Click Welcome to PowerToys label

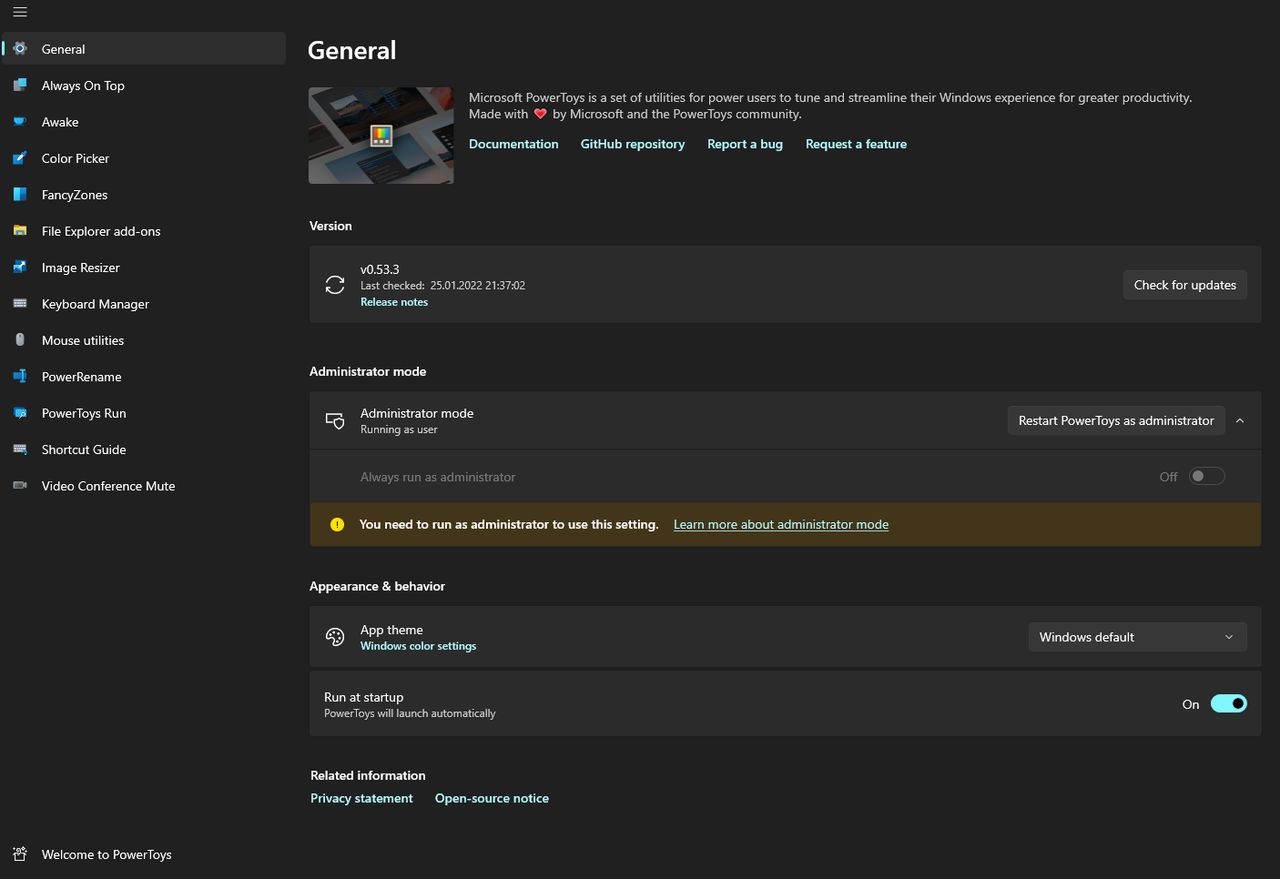pos(107,855)
